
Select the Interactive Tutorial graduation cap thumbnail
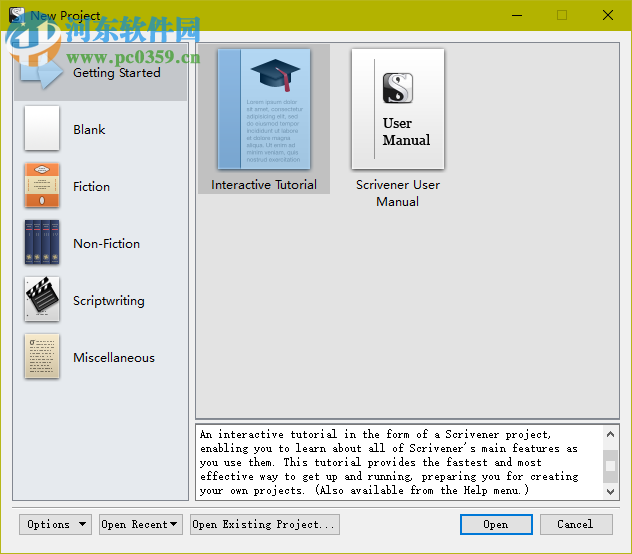264,109
